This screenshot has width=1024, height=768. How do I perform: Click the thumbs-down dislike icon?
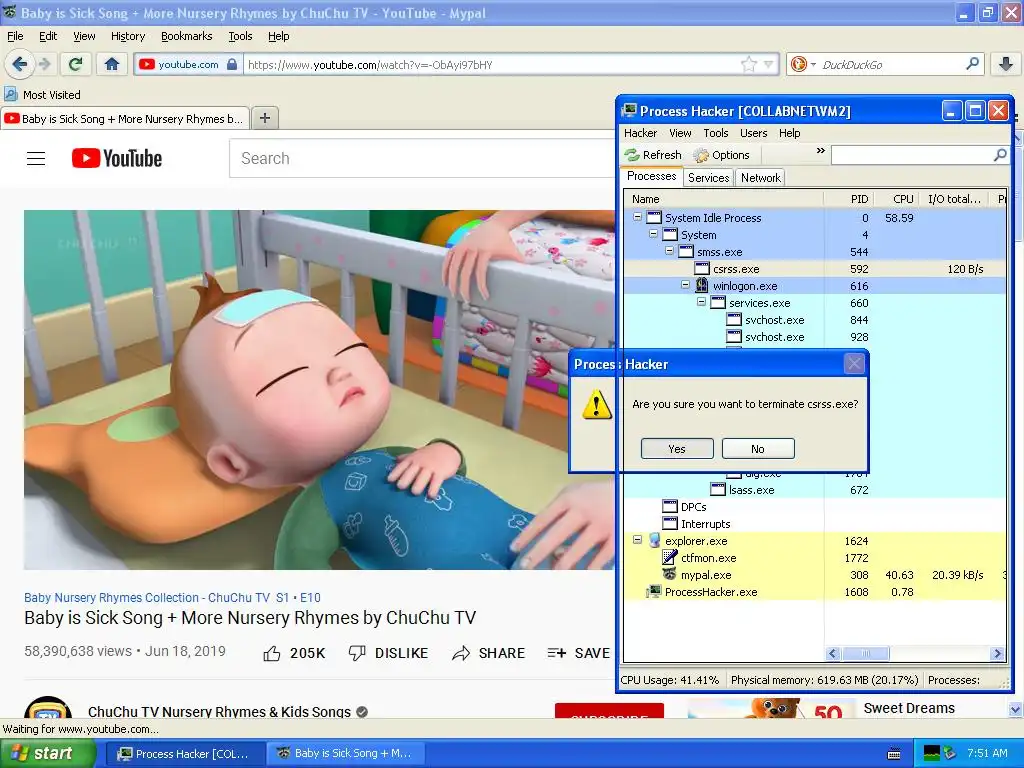357,653
